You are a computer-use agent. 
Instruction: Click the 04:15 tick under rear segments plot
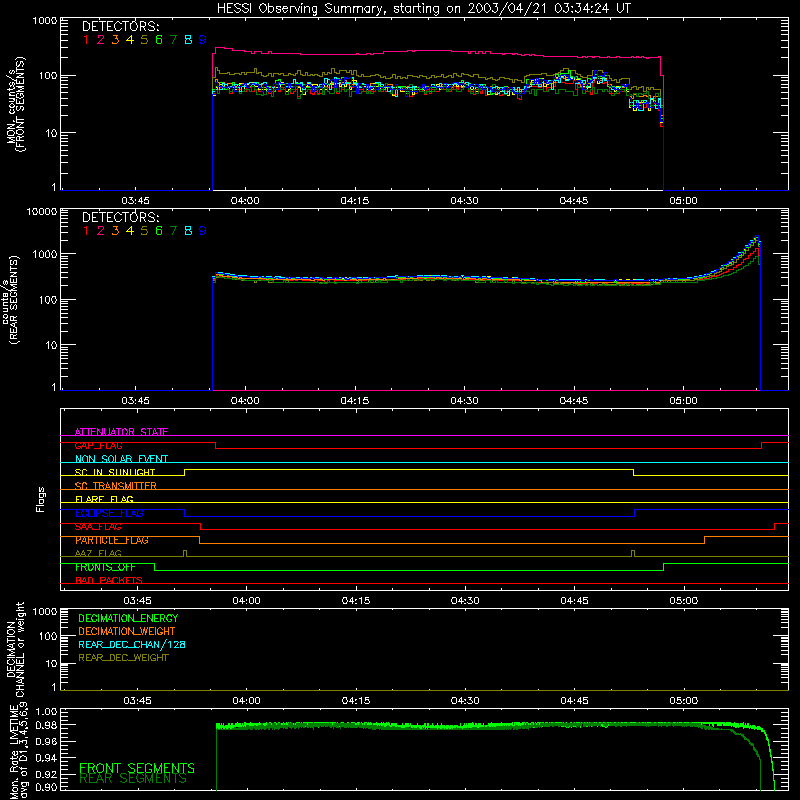tap(355, 401)
